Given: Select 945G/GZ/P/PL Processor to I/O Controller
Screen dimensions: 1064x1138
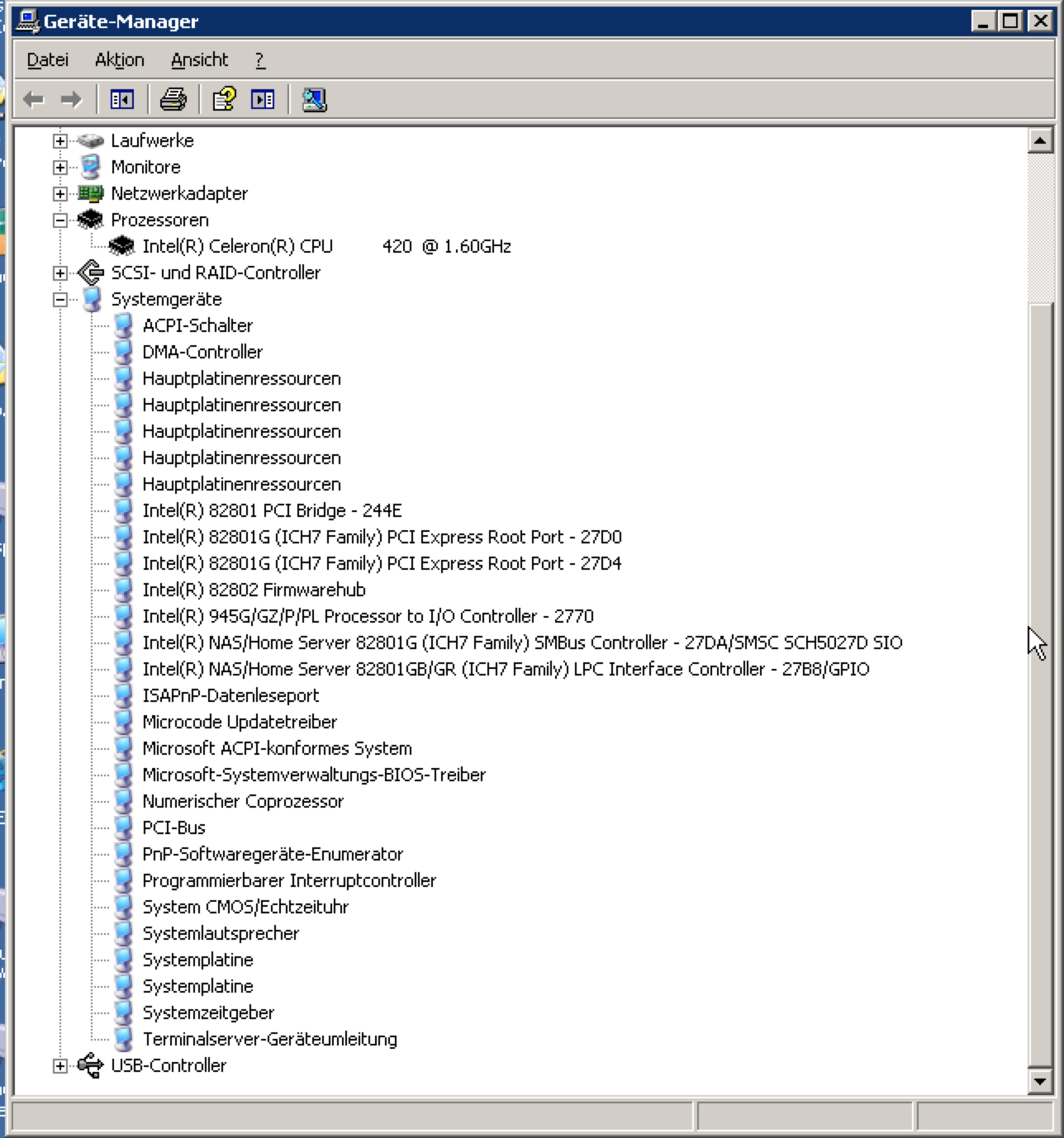Looking at the screenshot, I should [x=368, y=616].
